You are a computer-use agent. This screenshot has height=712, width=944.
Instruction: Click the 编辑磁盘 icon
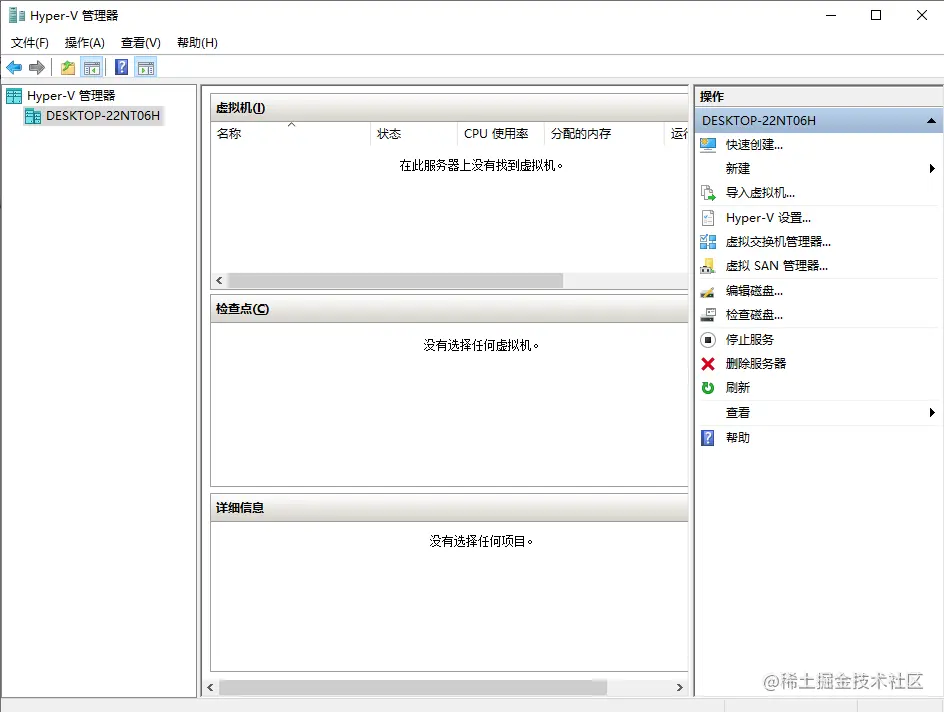pyautogui.click(x=708, y=291)
